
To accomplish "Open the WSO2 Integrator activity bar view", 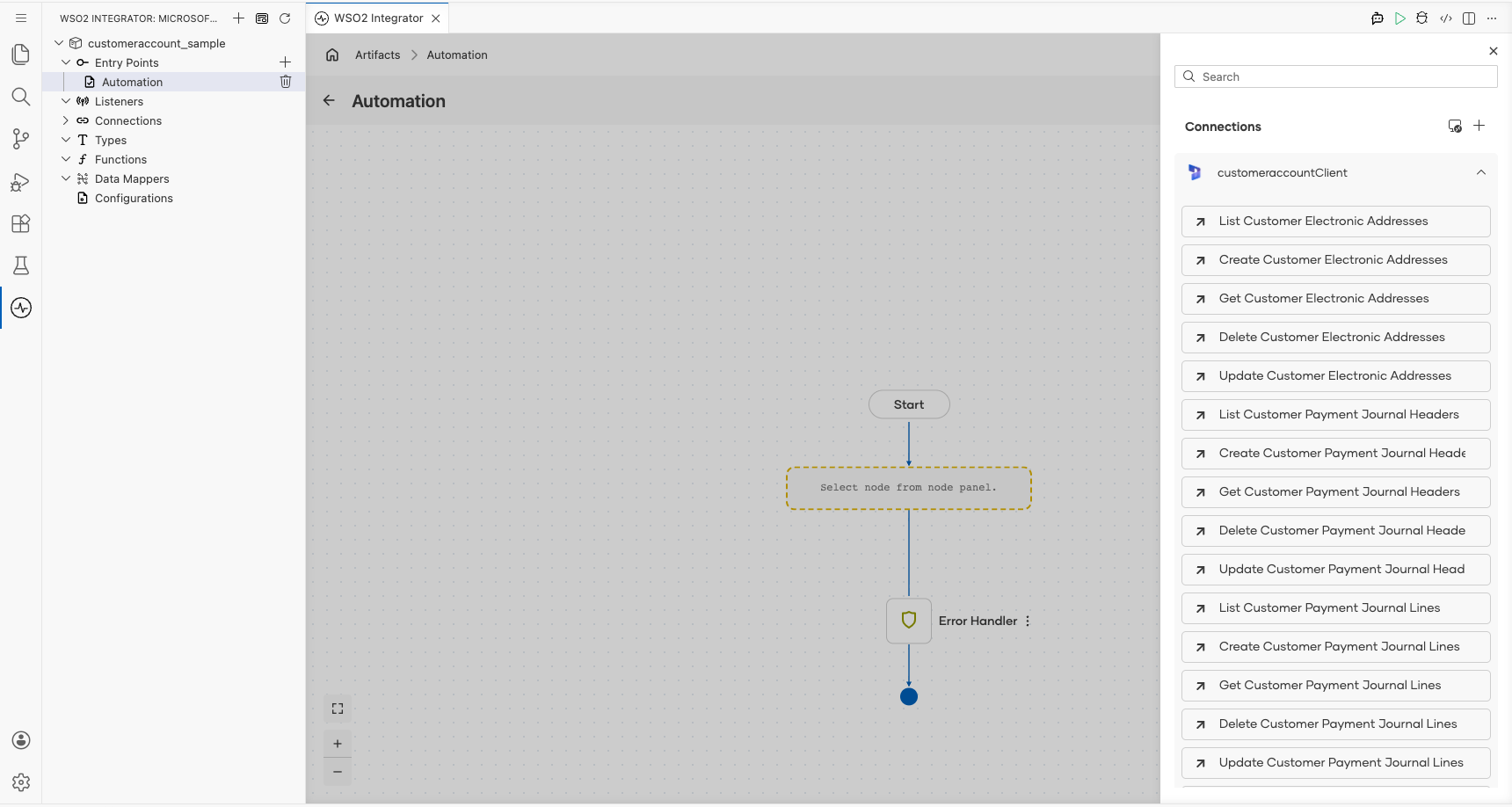I will coord(21,308).
